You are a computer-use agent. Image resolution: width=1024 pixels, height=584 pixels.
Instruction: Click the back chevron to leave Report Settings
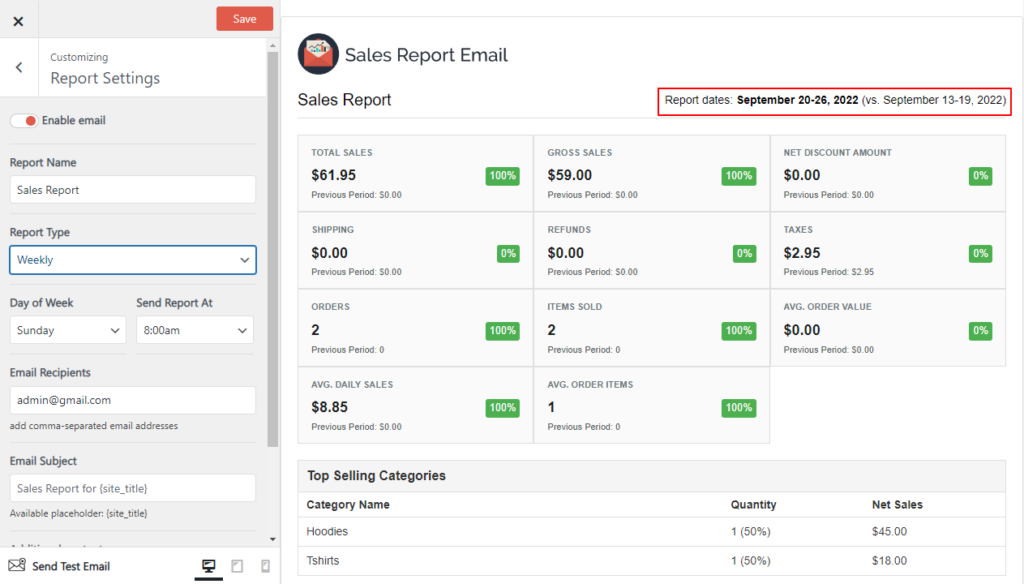18,66
